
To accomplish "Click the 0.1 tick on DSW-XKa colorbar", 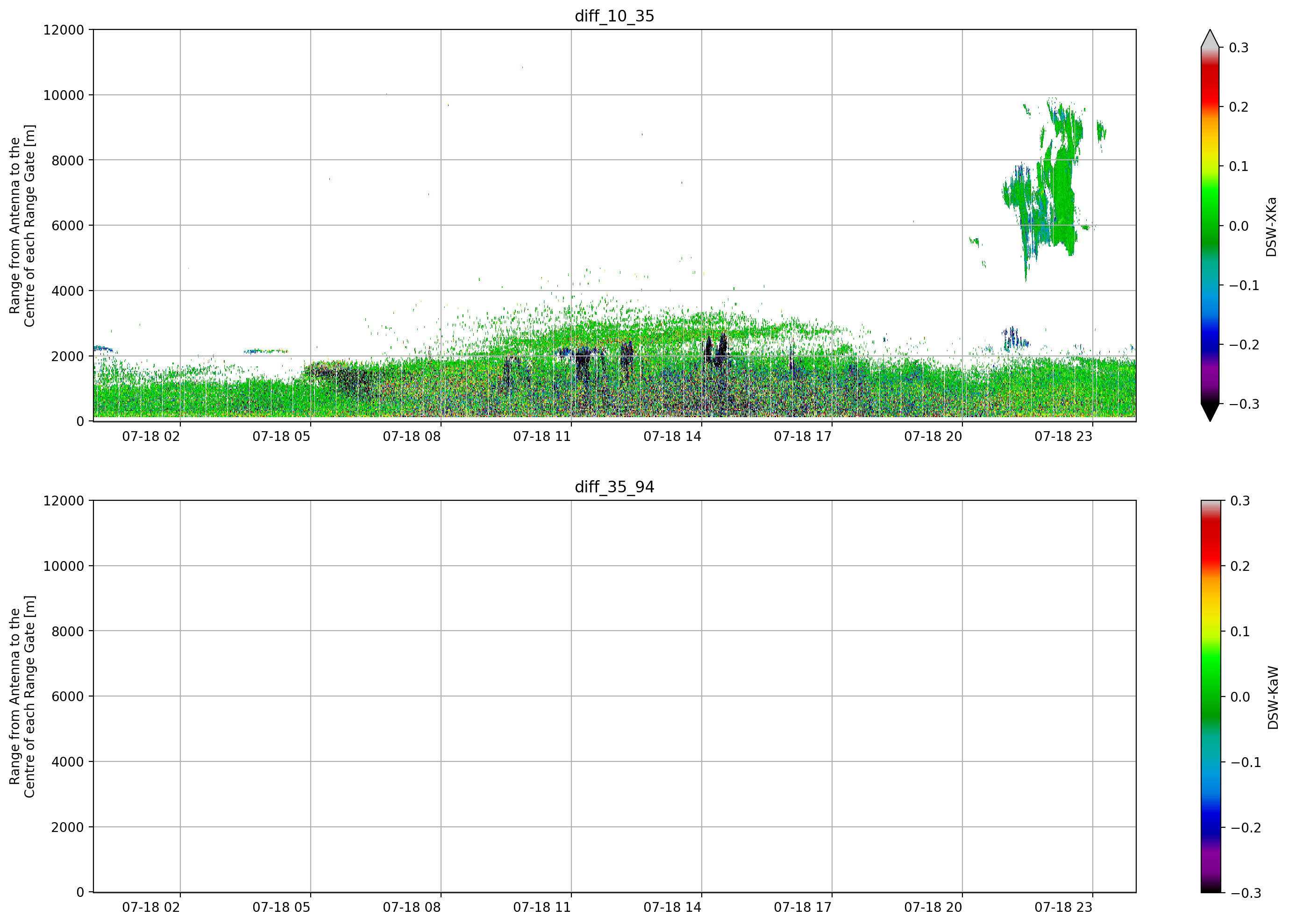I will tap(1239, 166).
